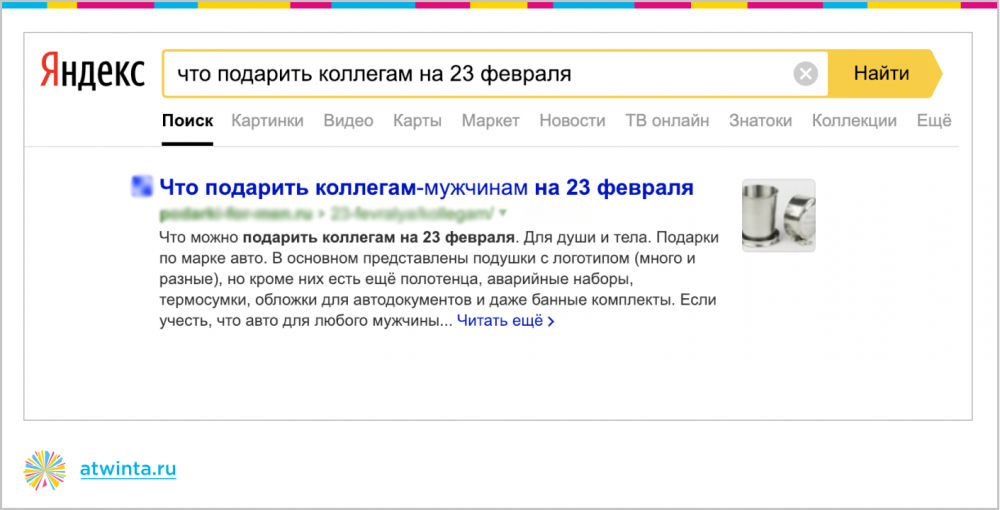
Task: Open the dropdown arrow after the result URL
Action: [x=503, y=213]
